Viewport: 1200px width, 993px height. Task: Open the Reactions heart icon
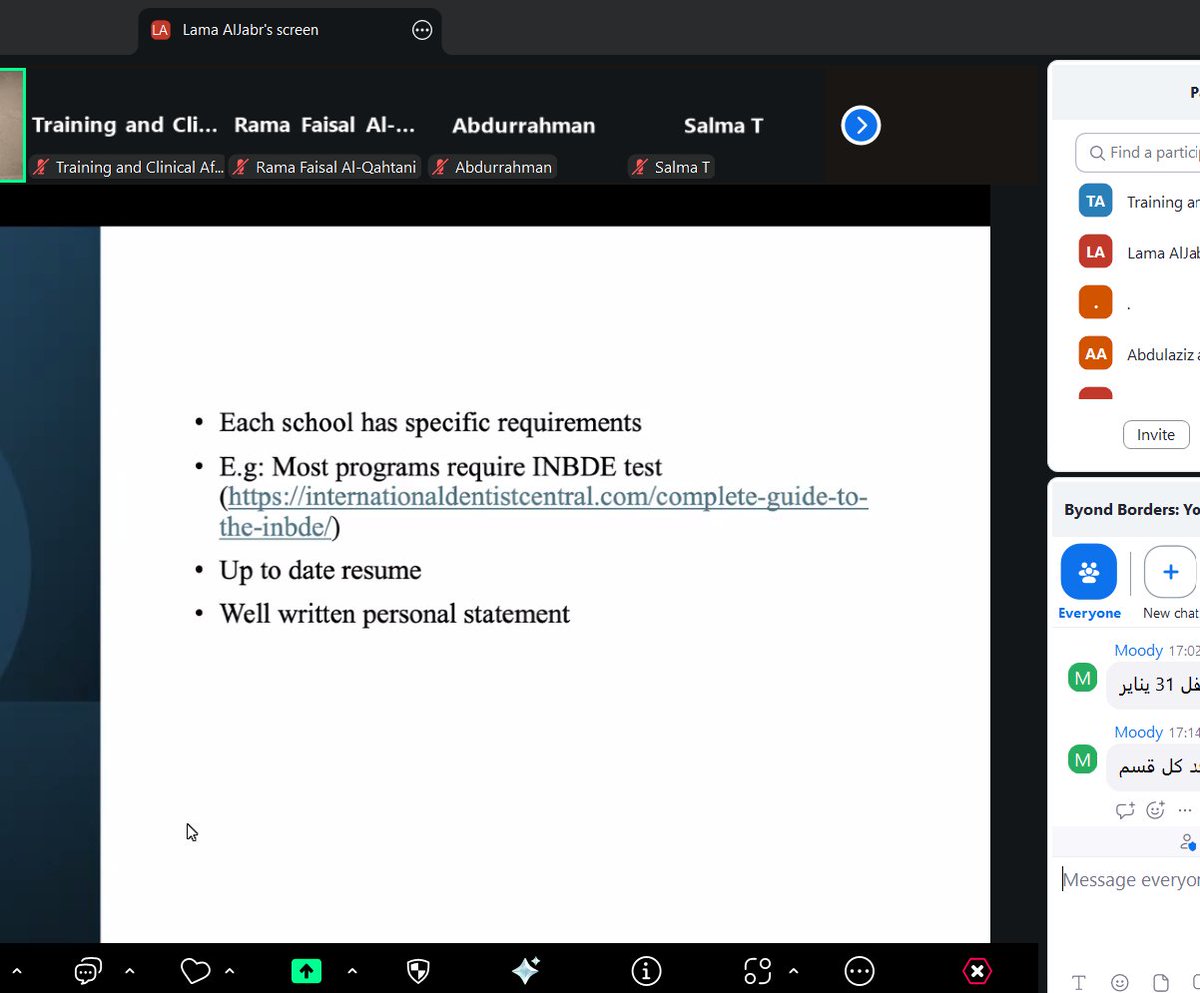click(x=196, y=970)
